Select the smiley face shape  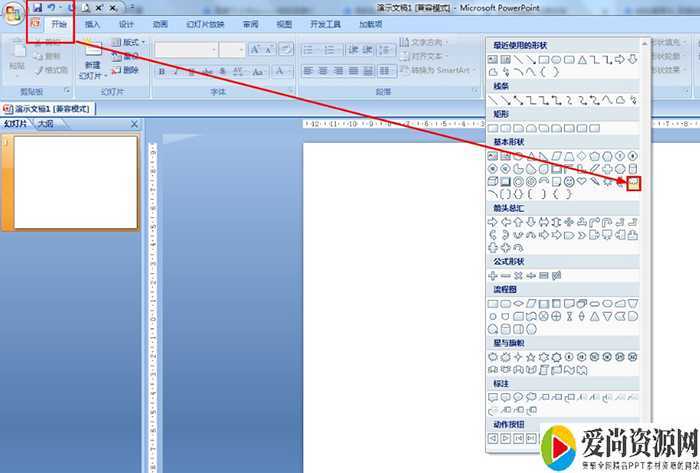click(x=569, y=182)
